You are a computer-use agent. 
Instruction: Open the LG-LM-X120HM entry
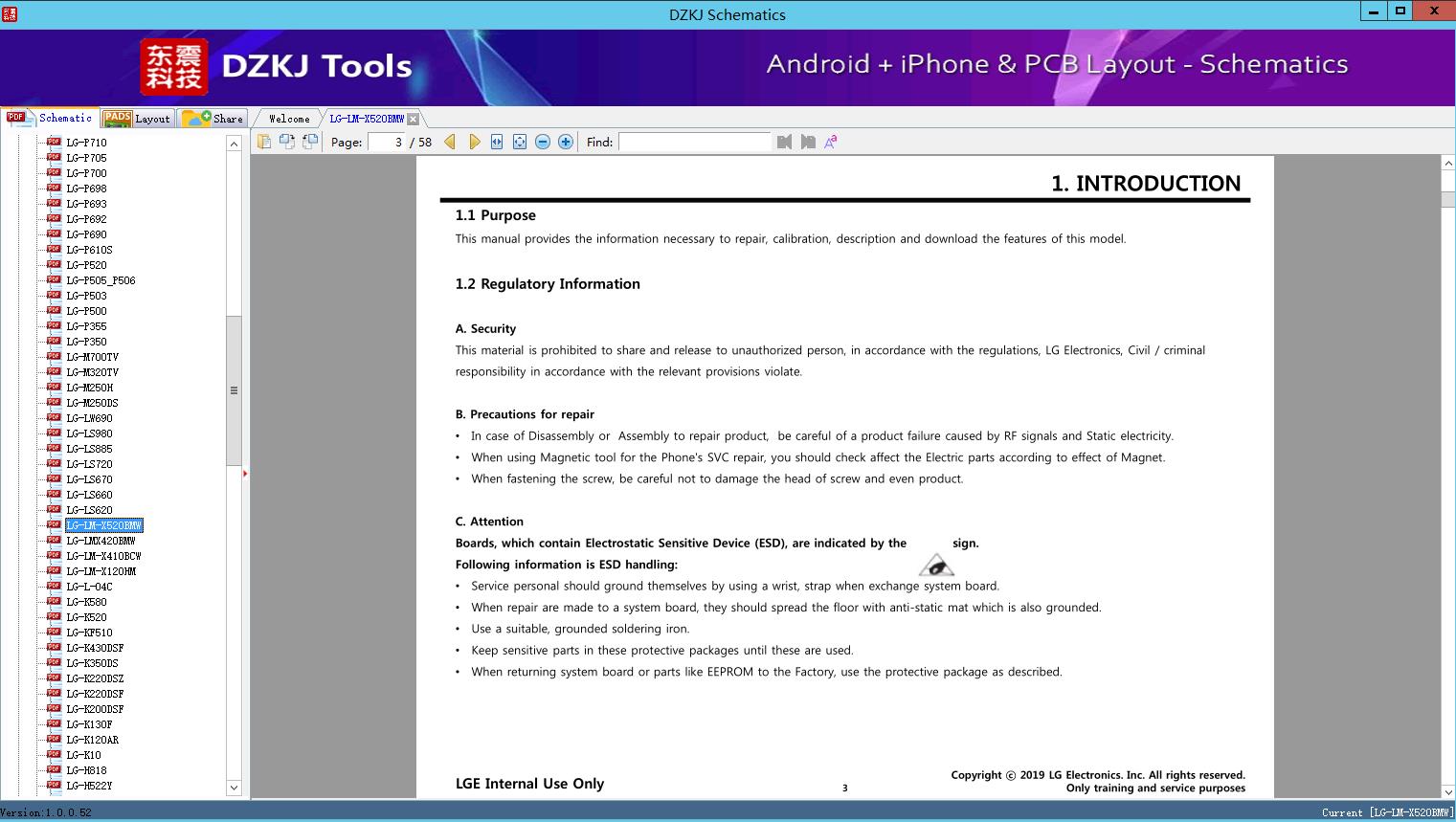[x=101, y=571]
